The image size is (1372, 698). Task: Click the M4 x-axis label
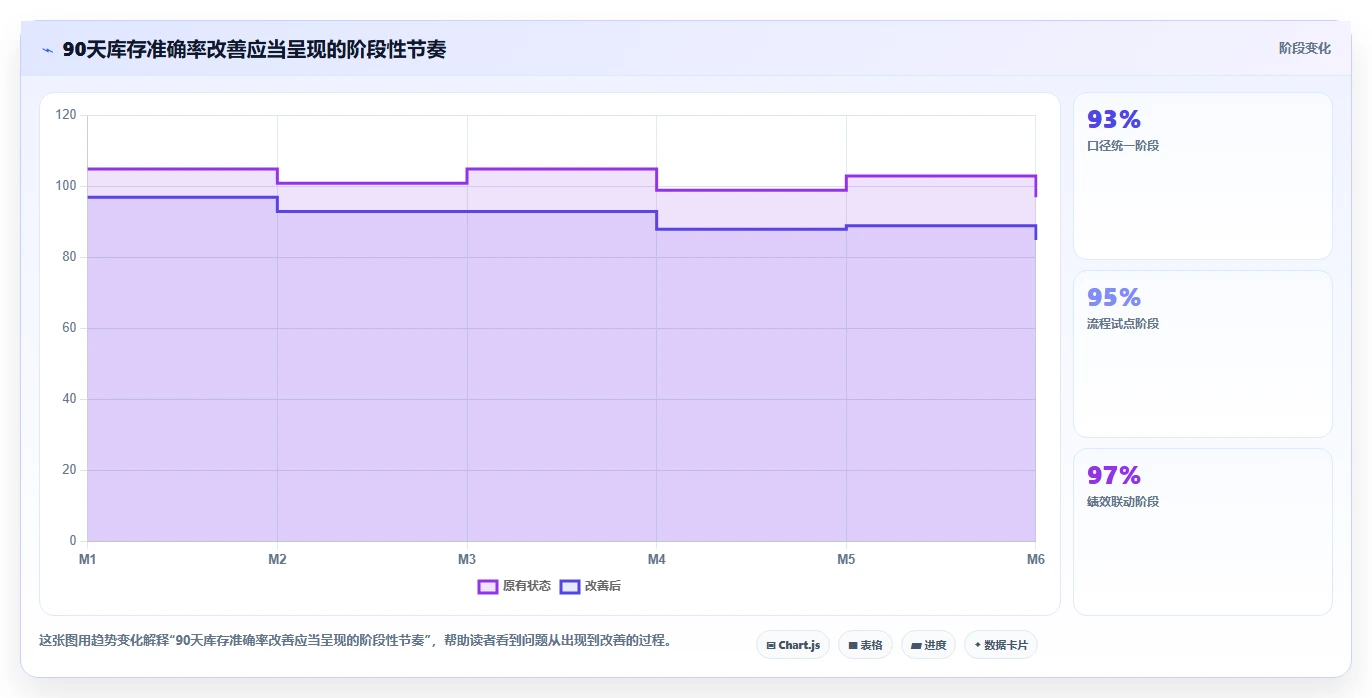click(x=656, y=559)
